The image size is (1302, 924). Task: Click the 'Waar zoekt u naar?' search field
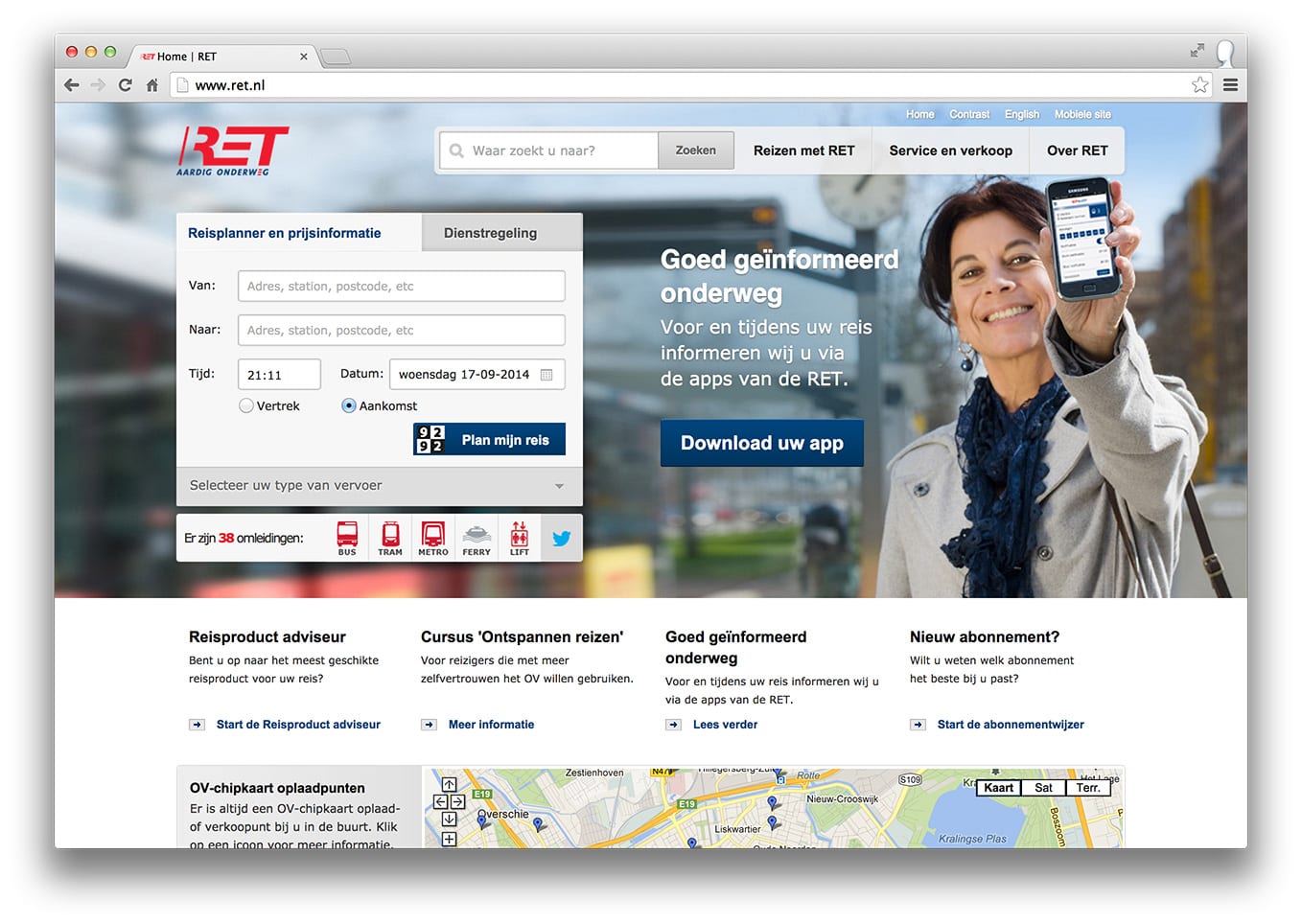[547, 150]
